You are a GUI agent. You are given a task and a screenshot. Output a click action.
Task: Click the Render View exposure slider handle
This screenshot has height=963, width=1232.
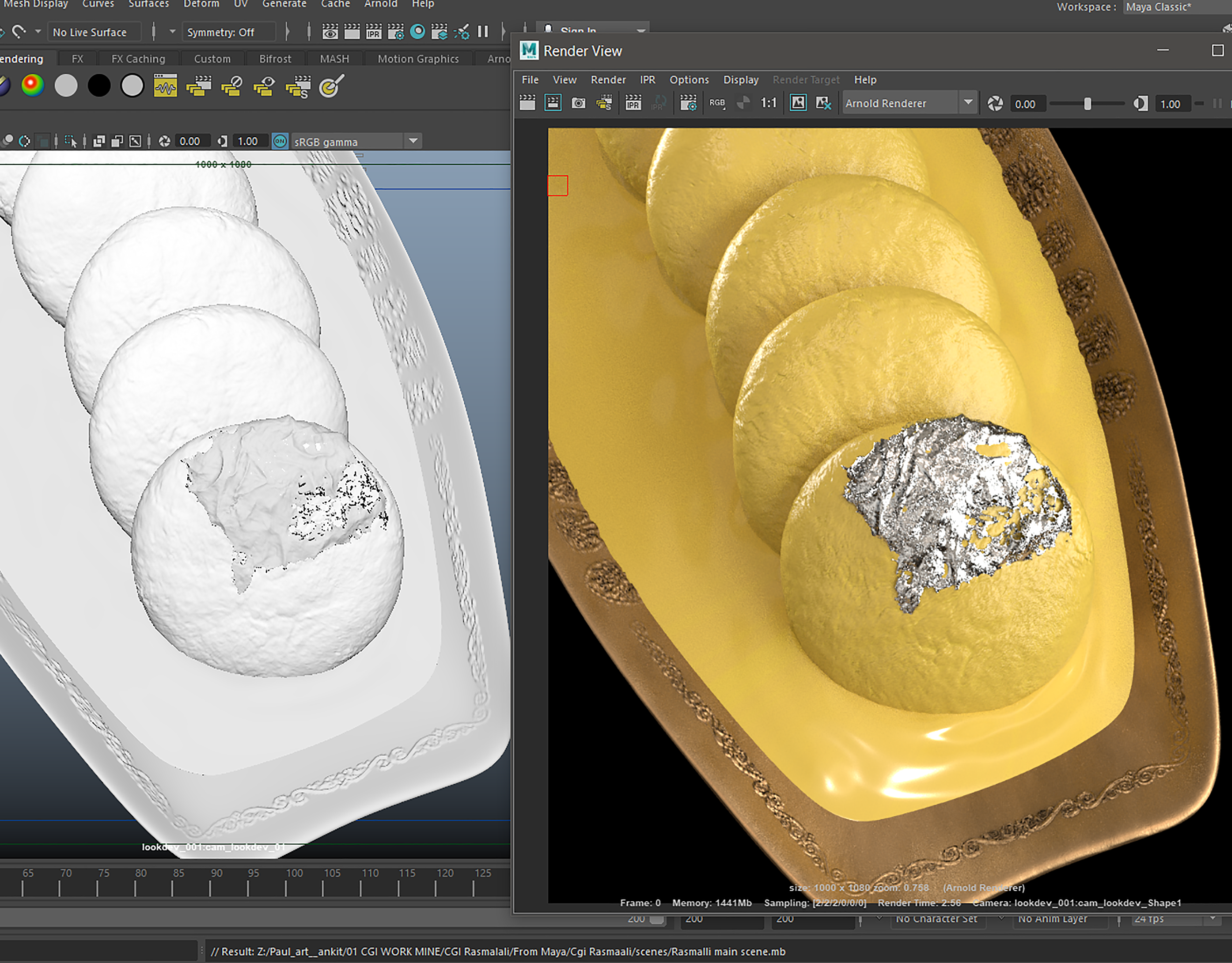click(1087, 104)
